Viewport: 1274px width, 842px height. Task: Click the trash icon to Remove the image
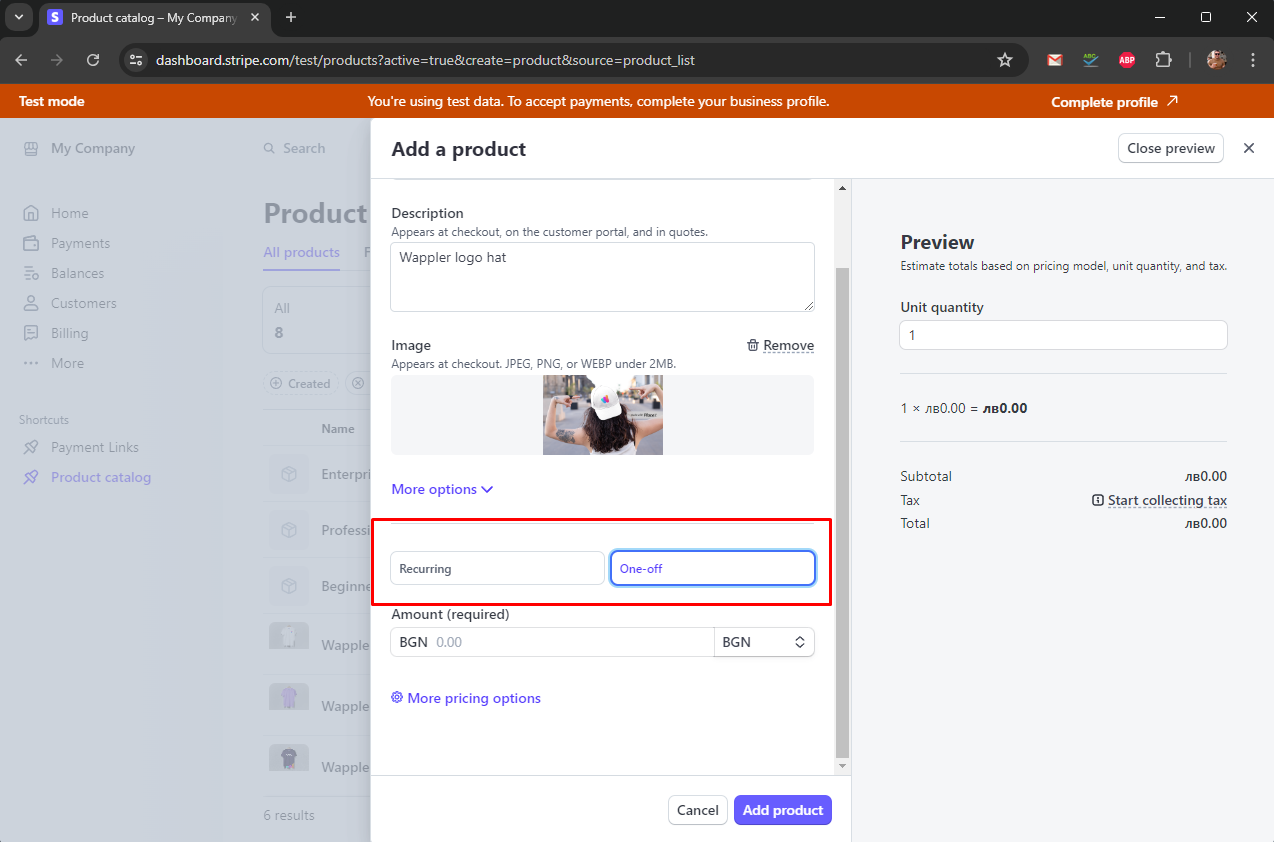753,345
